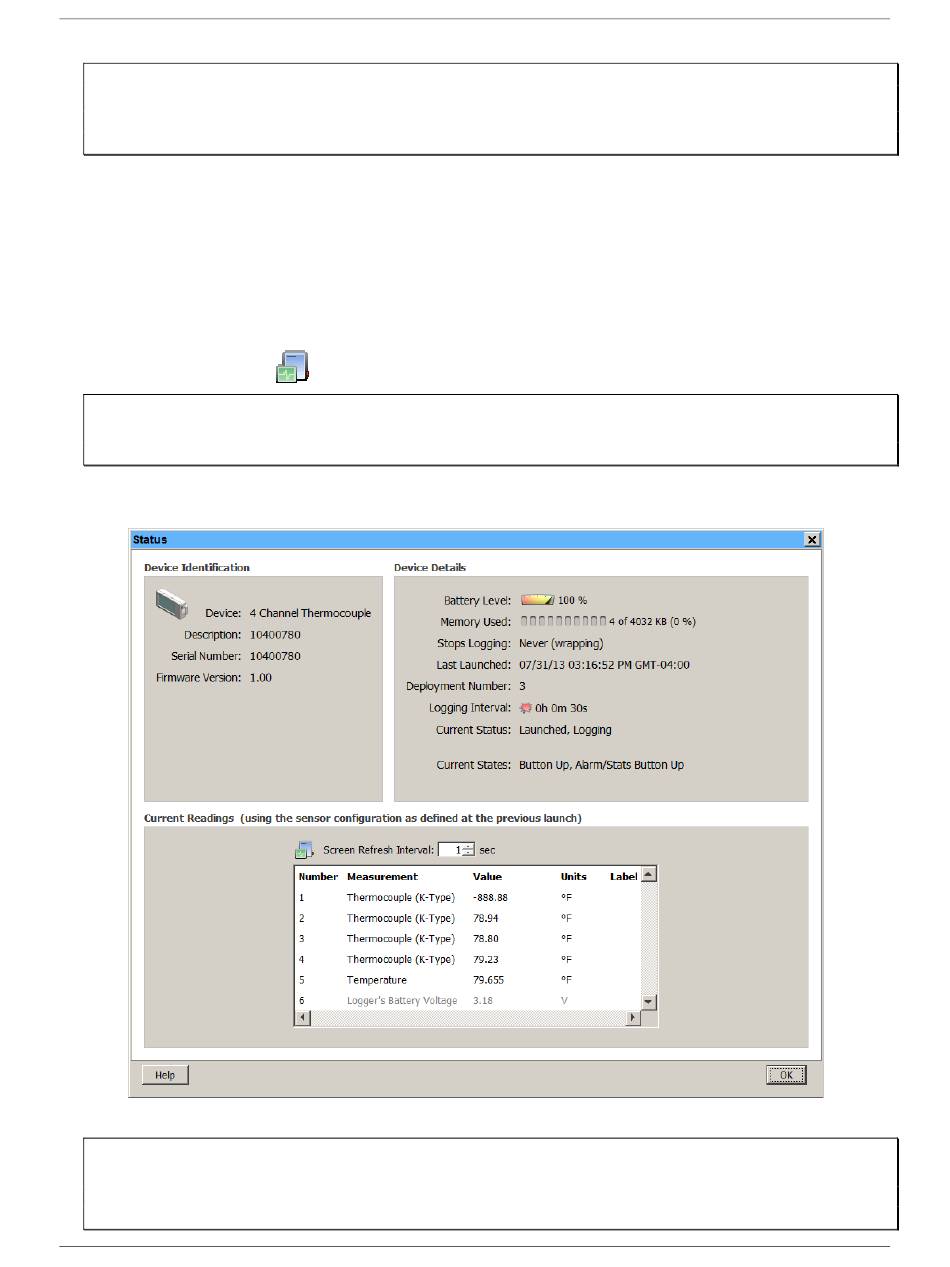The image size is (950, 1267).
Task: Click the Help button
Action: pyautogui.click(x=165, y=1075)
